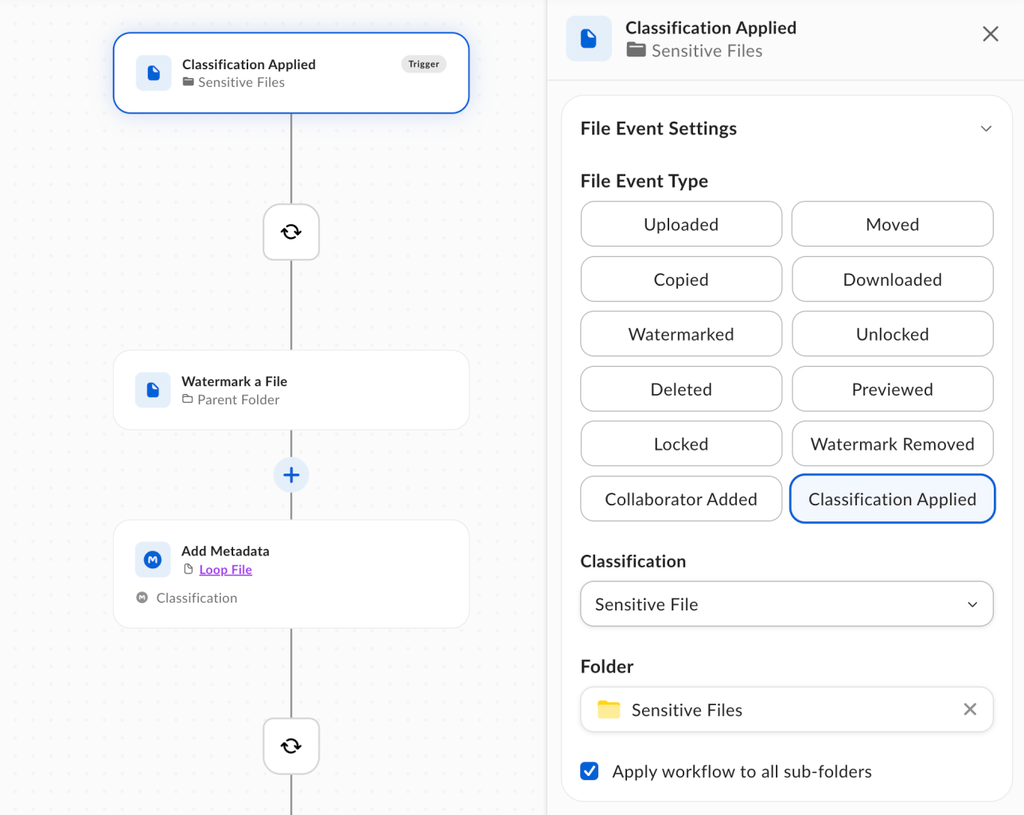1024x815 pixels.
Task: Select the Classification Applied trigger card
Action: 291,73
